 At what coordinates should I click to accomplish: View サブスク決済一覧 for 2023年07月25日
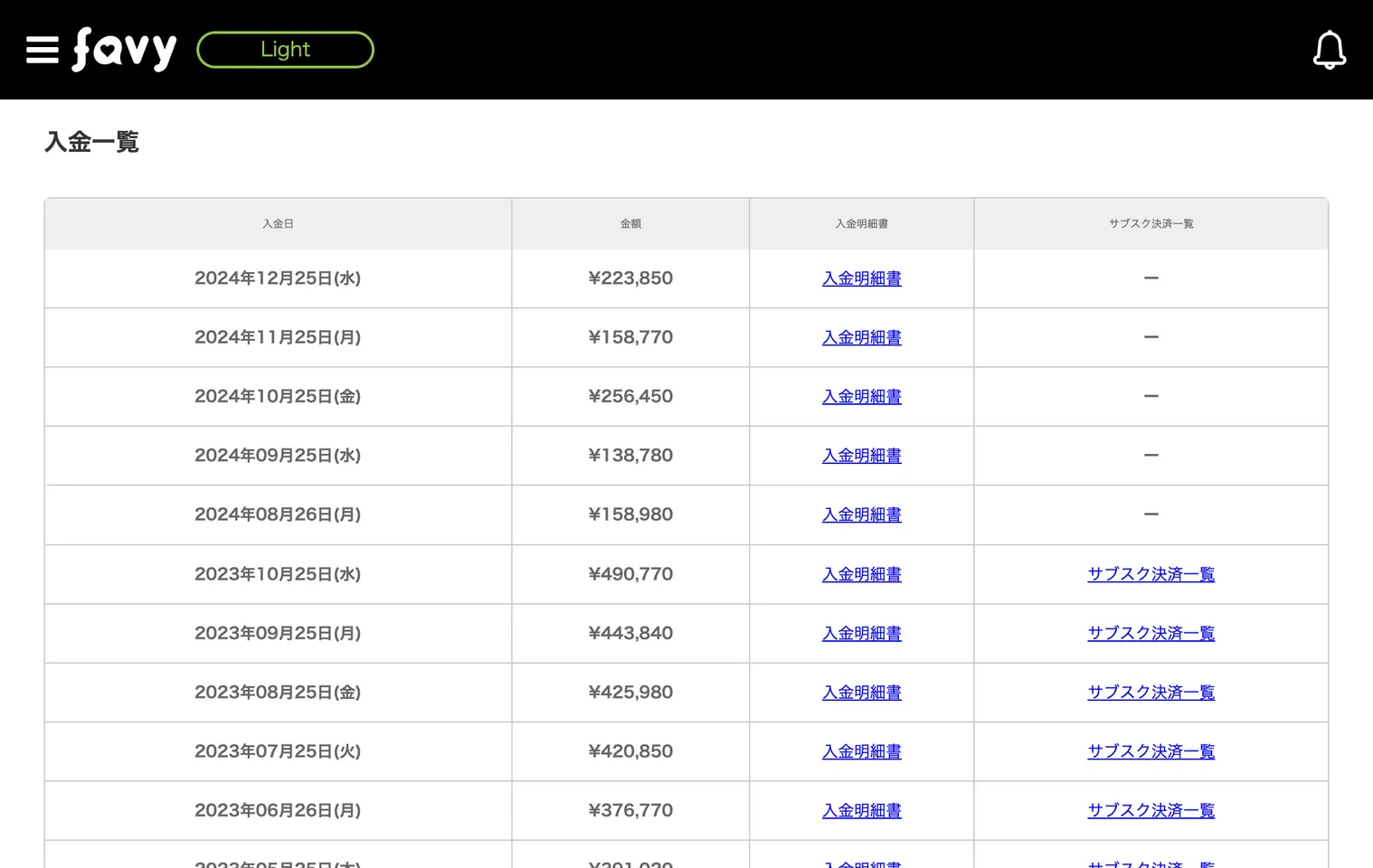tap(1150, 751)
